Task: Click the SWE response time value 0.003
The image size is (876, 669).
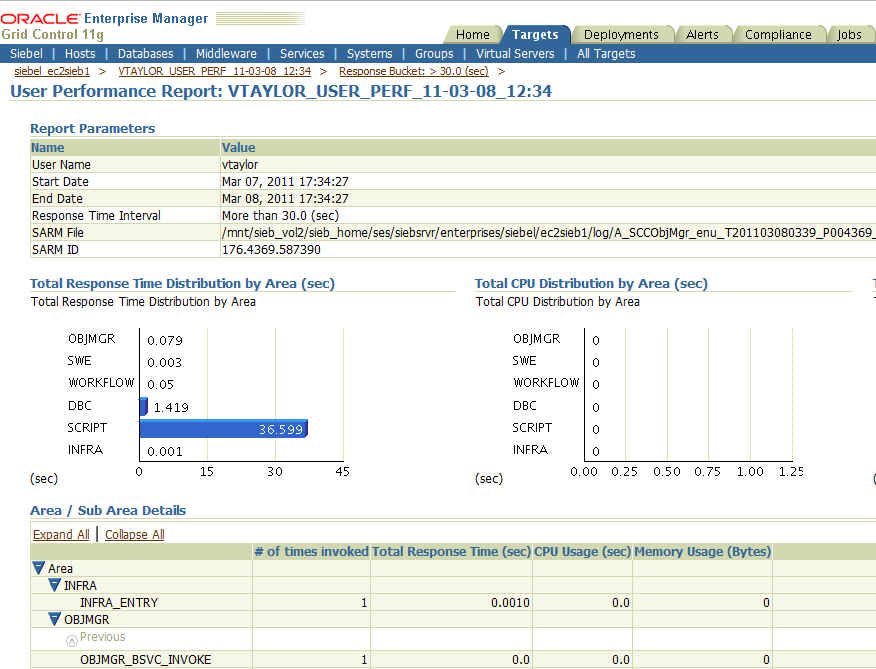Action: coord(164,362)
